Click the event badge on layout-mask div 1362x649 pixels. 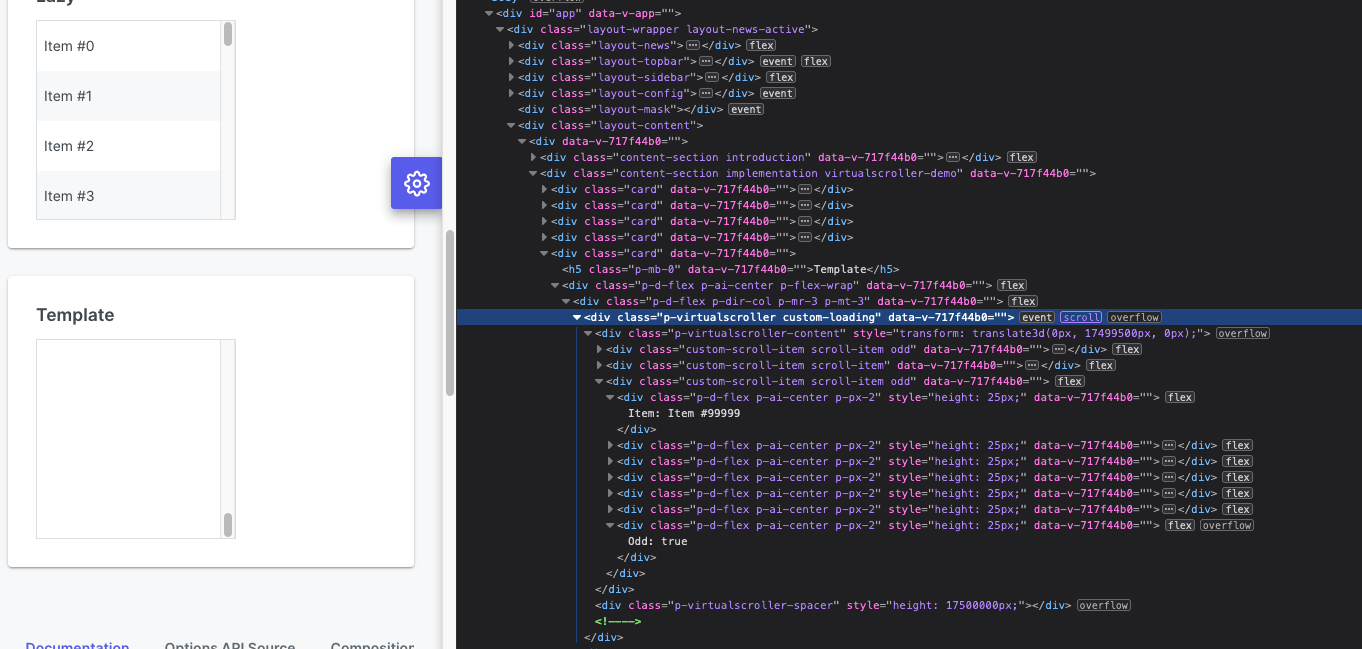(x=745, y=109)
